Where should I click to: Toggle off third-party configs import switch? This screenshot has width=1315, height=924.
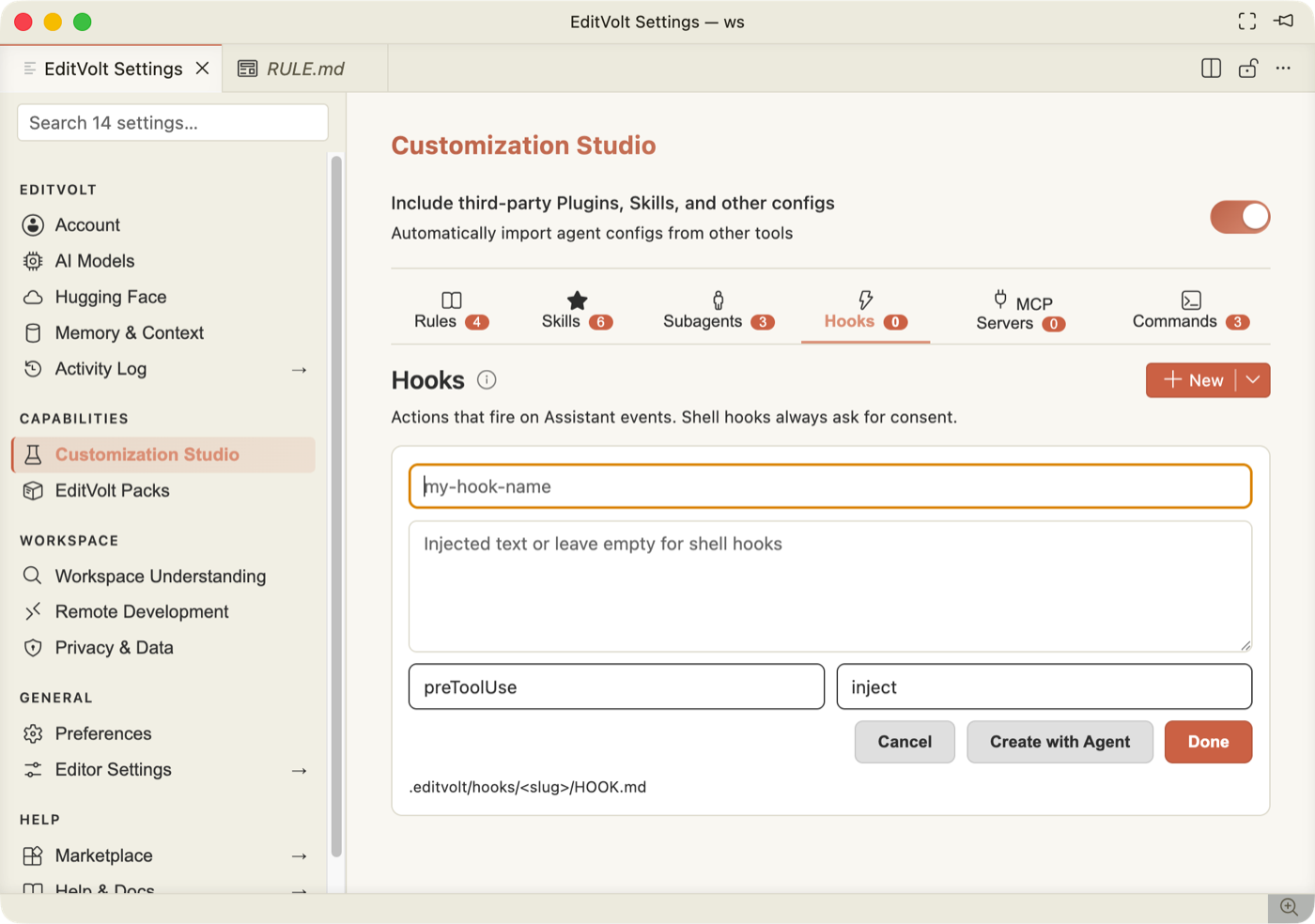1240,217
